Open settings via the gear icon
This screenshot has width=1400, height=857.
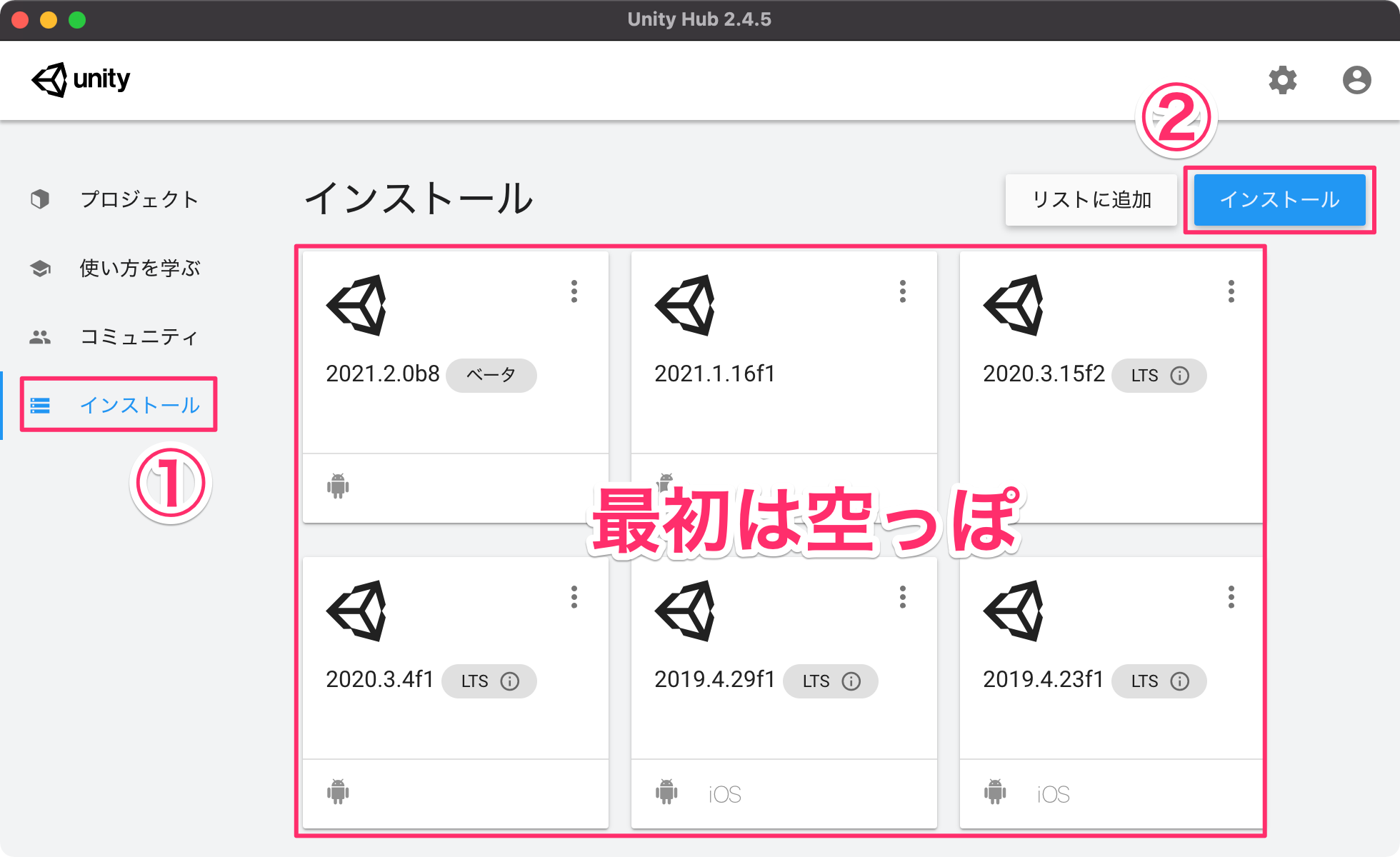1282,80
